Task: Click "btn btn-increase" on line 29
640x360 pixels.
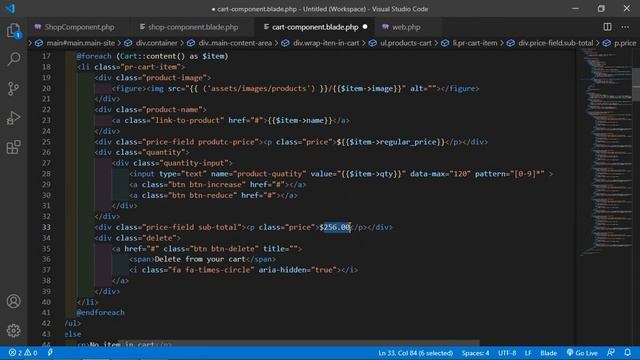Action: point(207,184)
